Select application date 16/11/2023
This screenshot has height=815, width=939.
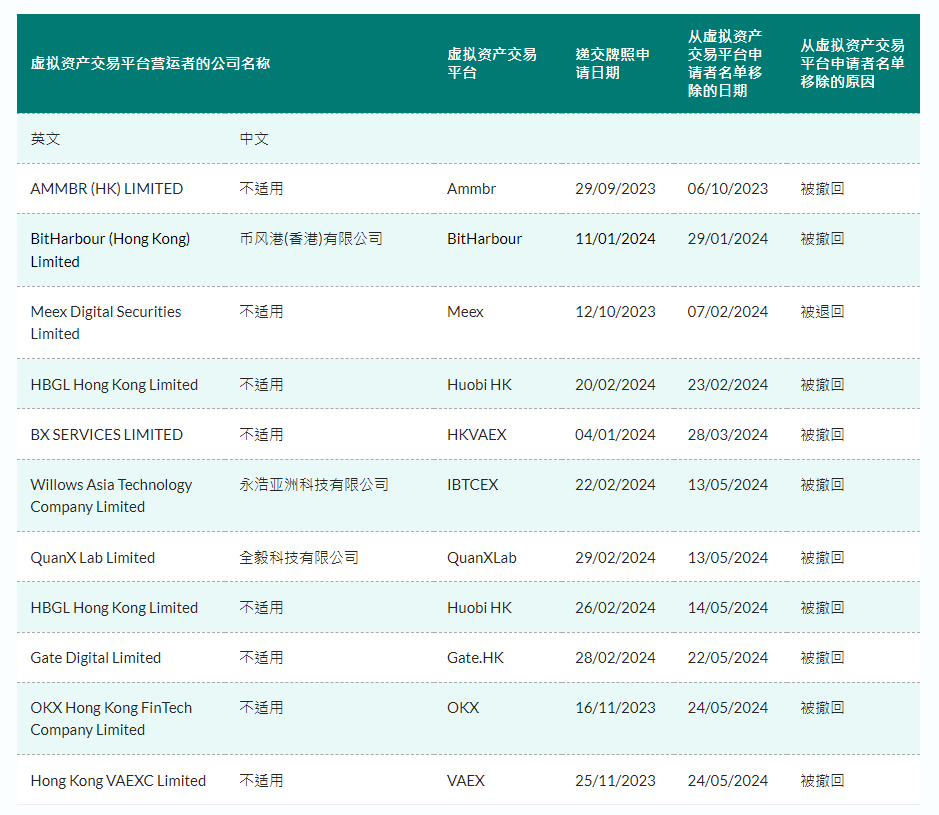pyautogui.click(x=615, y=708)
